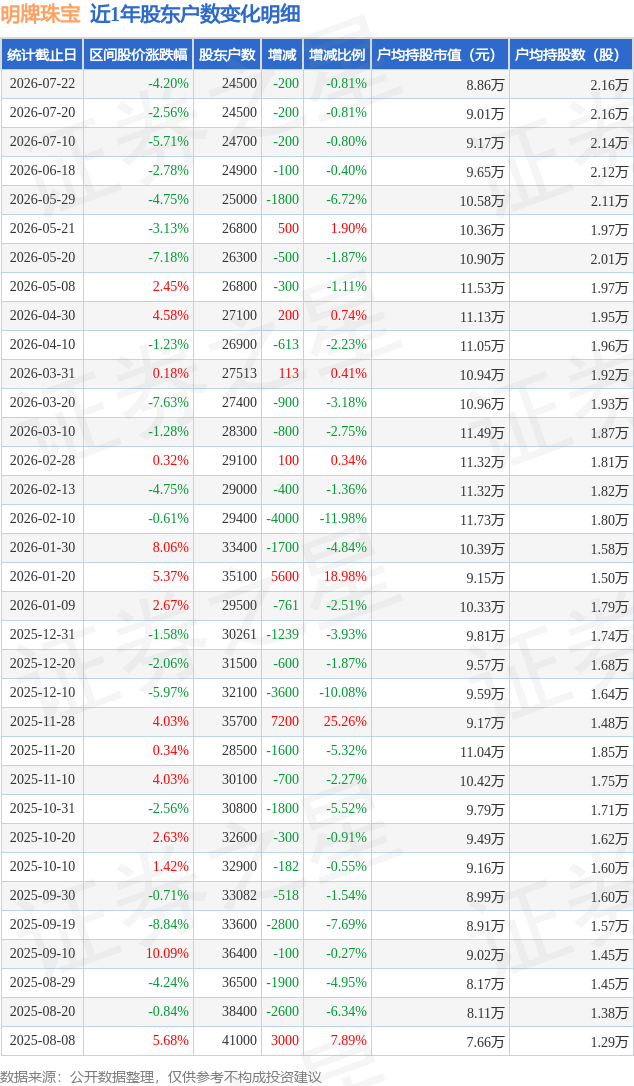Select the 户均持股市值（元） column header

440,55
